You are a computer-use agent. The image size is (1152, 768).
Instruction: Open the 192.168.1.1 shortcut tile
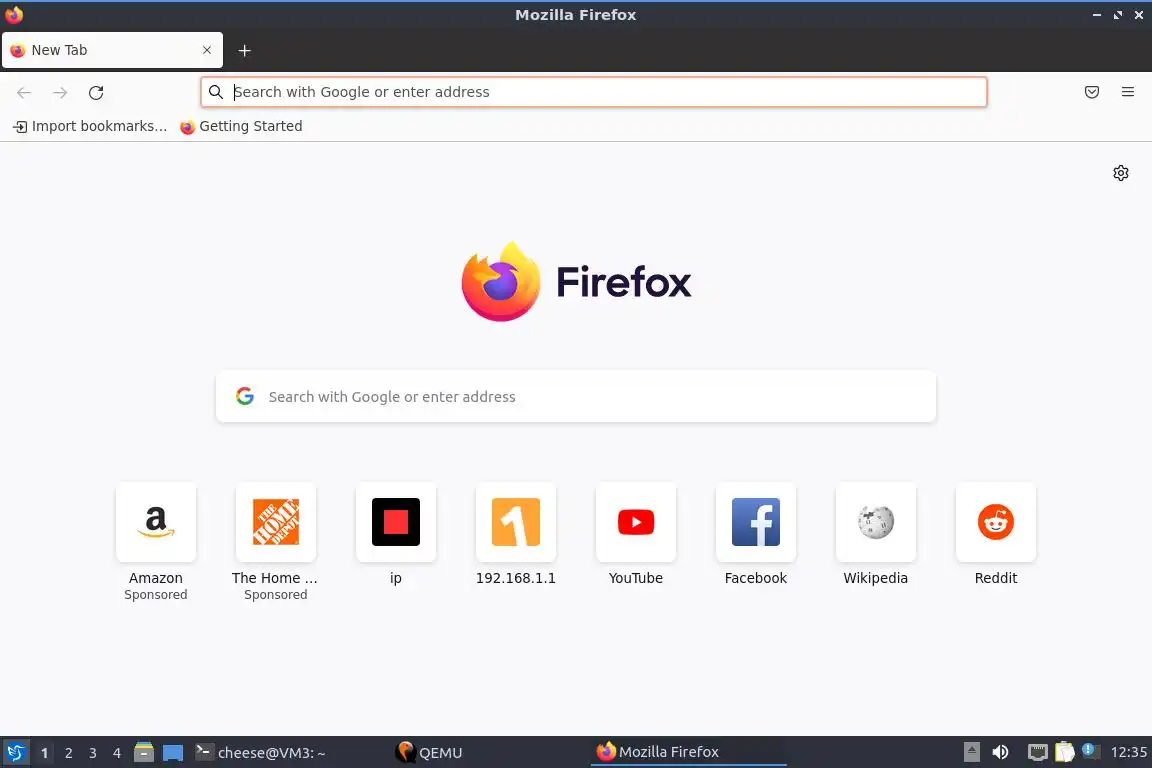[x=516, y=522]
